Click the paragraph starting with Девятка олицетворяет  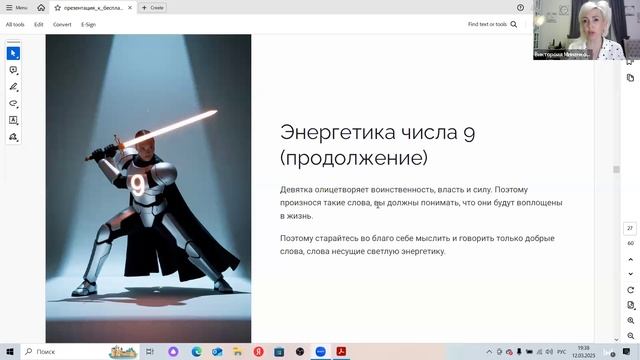(421, 203)
